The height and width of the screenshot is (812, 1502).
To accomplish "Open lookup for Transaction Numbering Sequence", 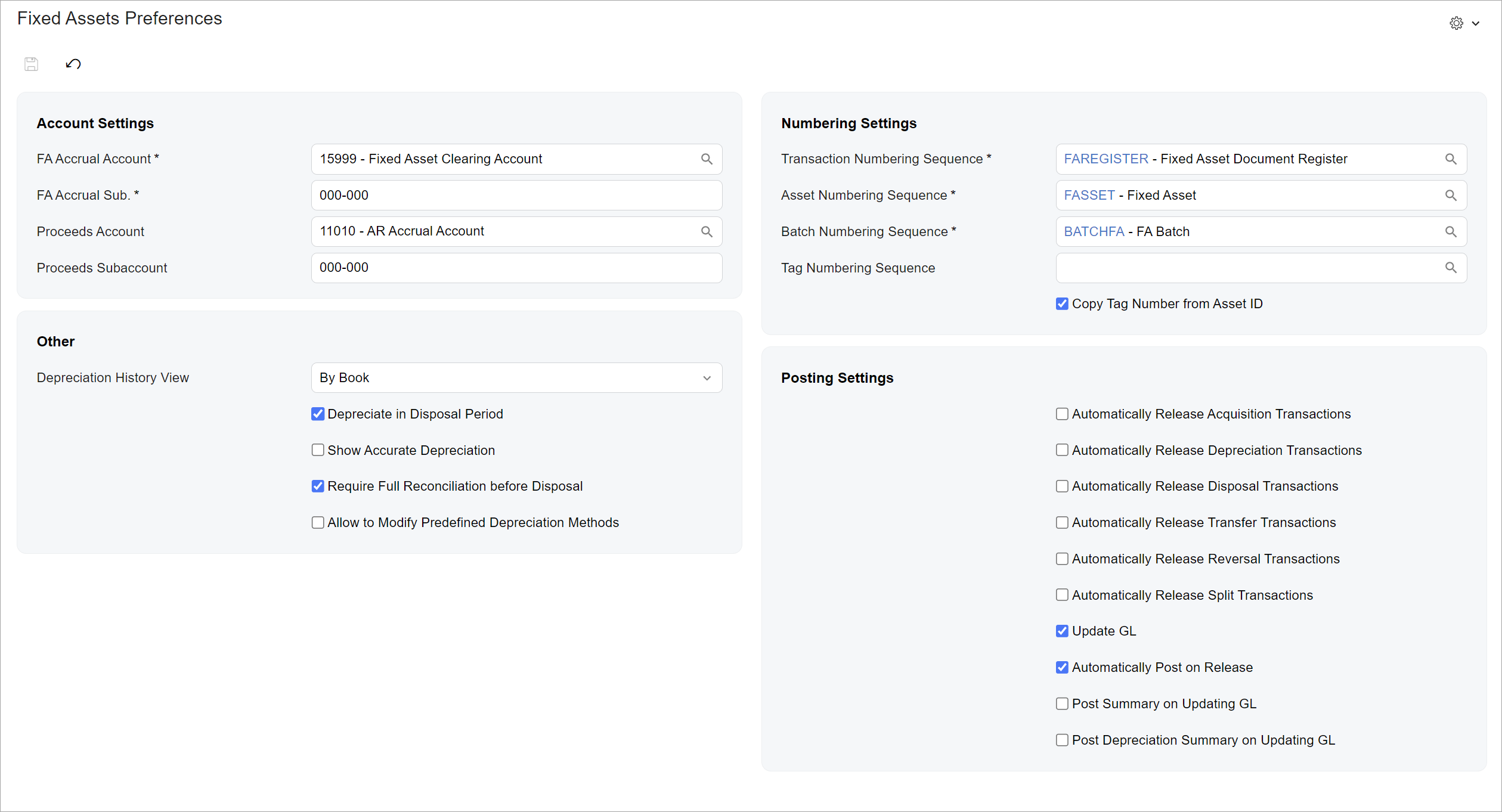I will [1451, 159].
